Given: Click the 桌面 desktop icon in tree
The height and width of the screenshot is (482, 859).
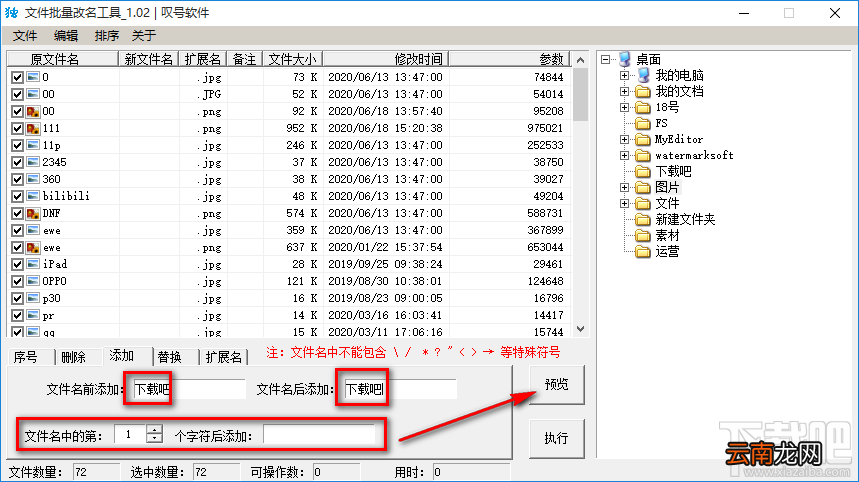Looking at the screenshot, I should pos(625,59).
